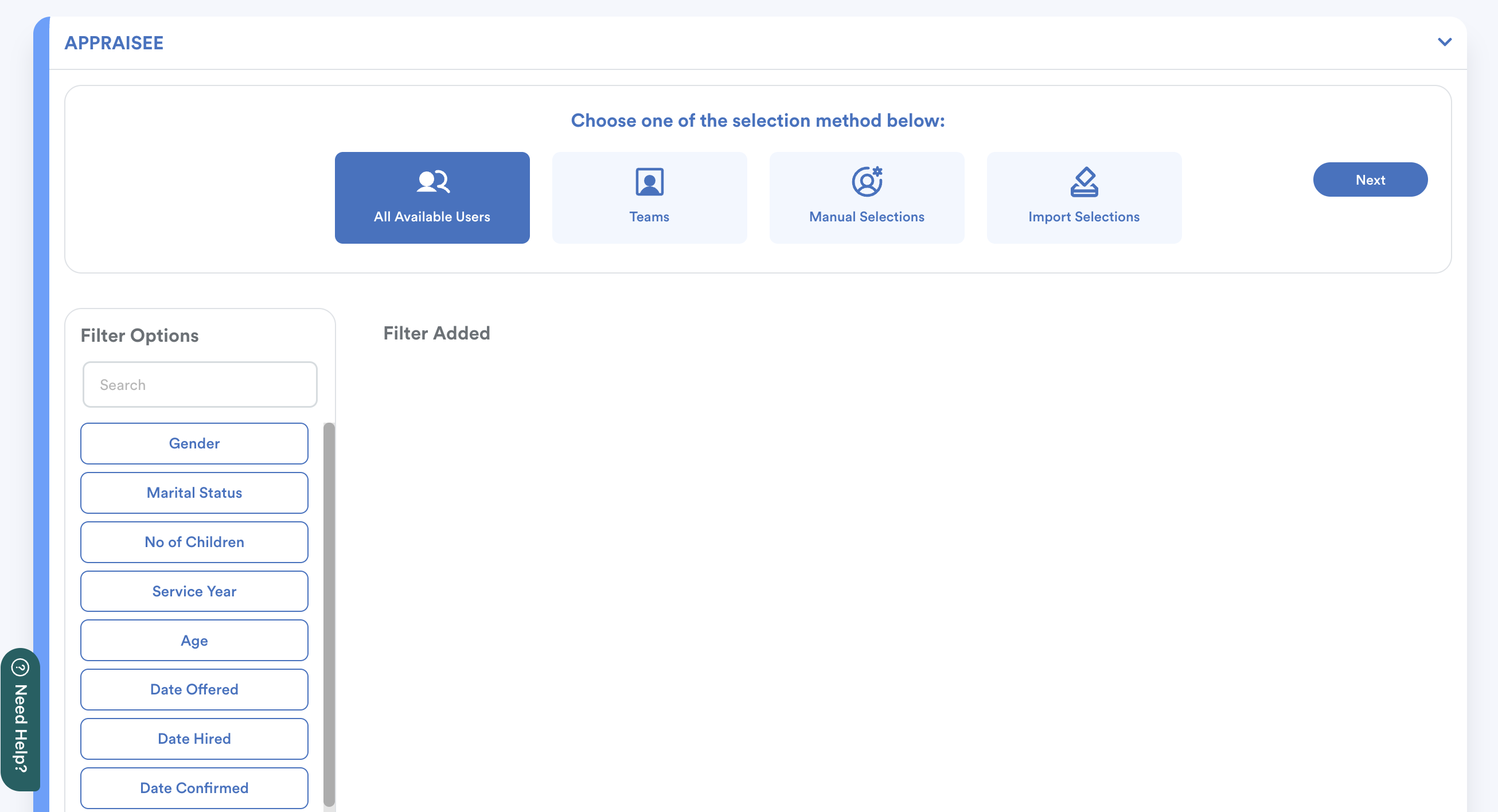1498x812 pixels.
Task: Add the Date Offered filter
Action: (194, 689)
